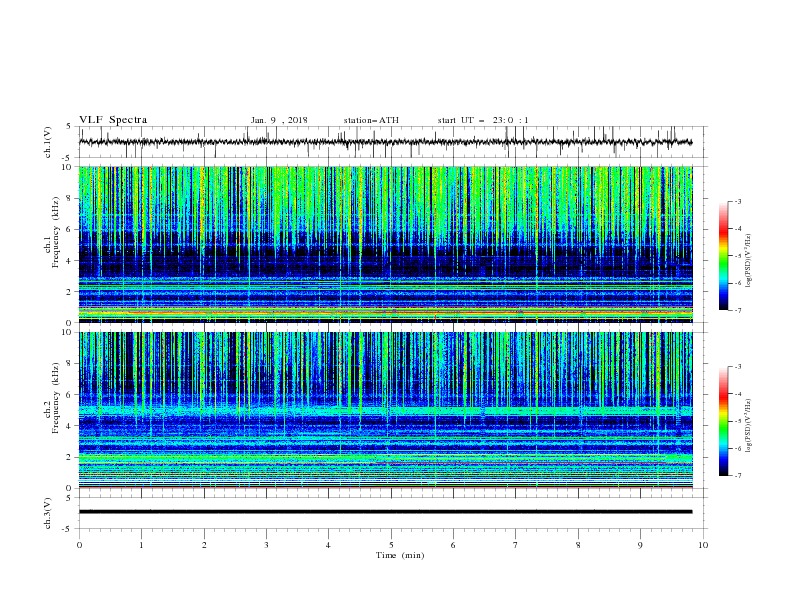Click the ch.3 flat black voltage trace
792x612 pixels.
coord(385,512)
